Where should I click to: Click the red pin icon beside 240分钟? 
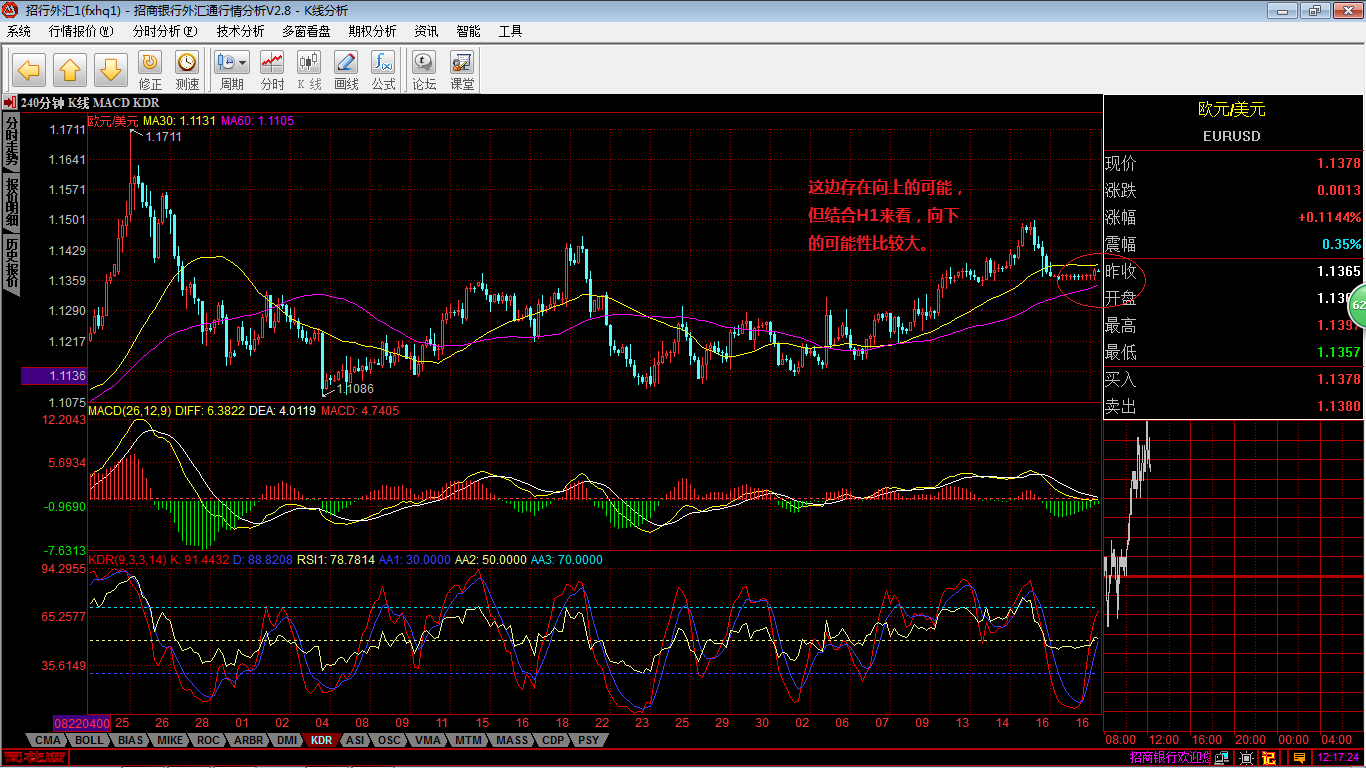pyautogui.click(x=9, y=102)
